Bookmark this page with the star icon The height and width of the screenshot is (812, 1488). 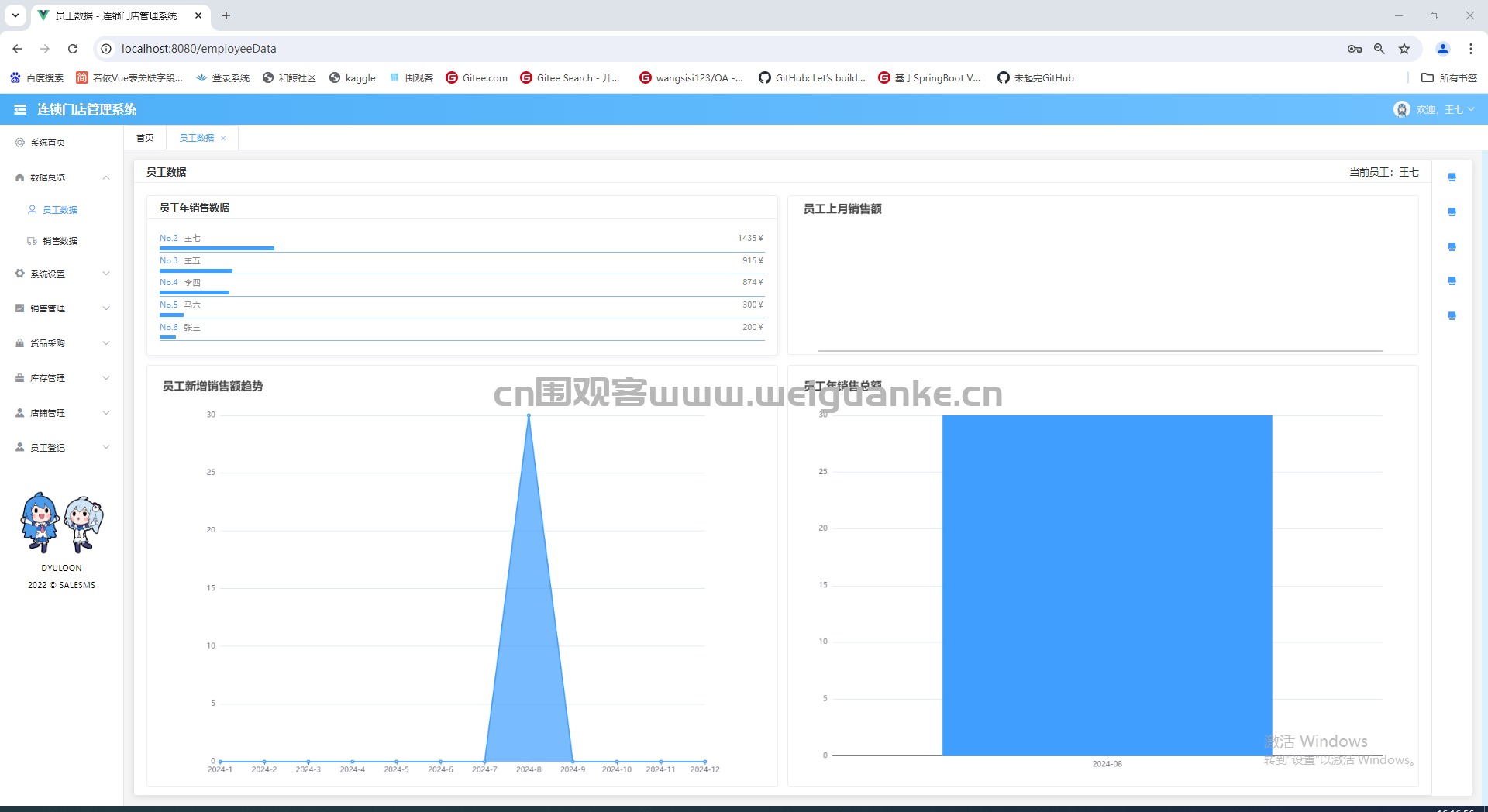1404,49
